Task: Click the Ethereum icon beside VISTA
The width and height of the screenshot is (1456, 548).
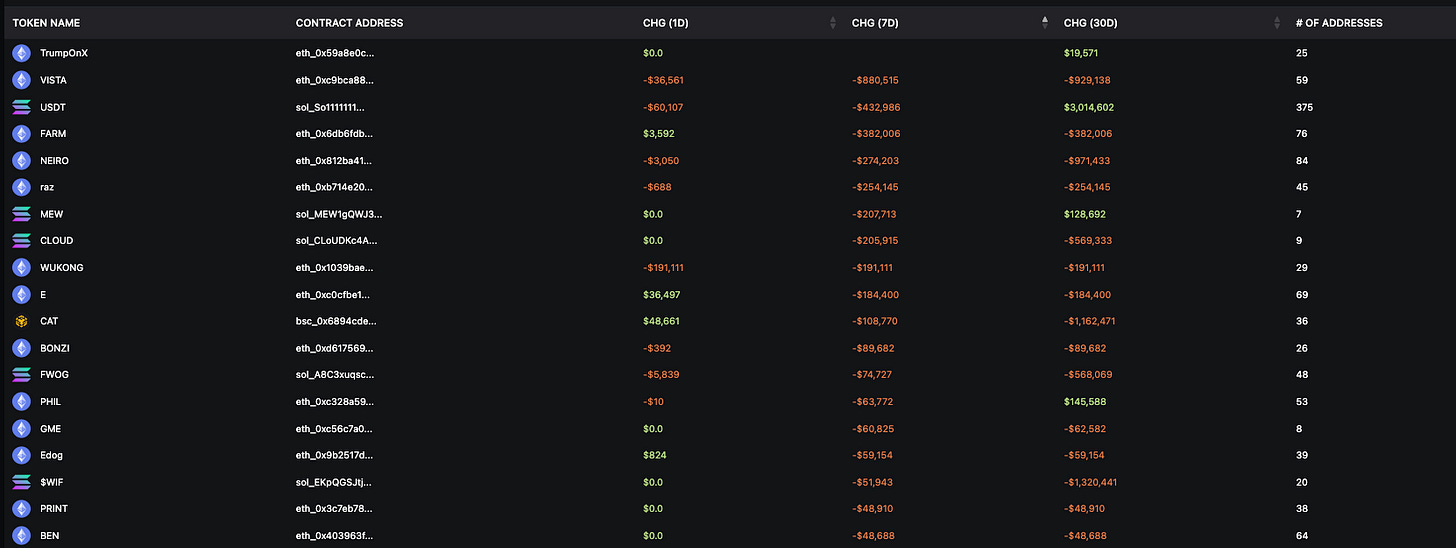Action: coord(21,80)
